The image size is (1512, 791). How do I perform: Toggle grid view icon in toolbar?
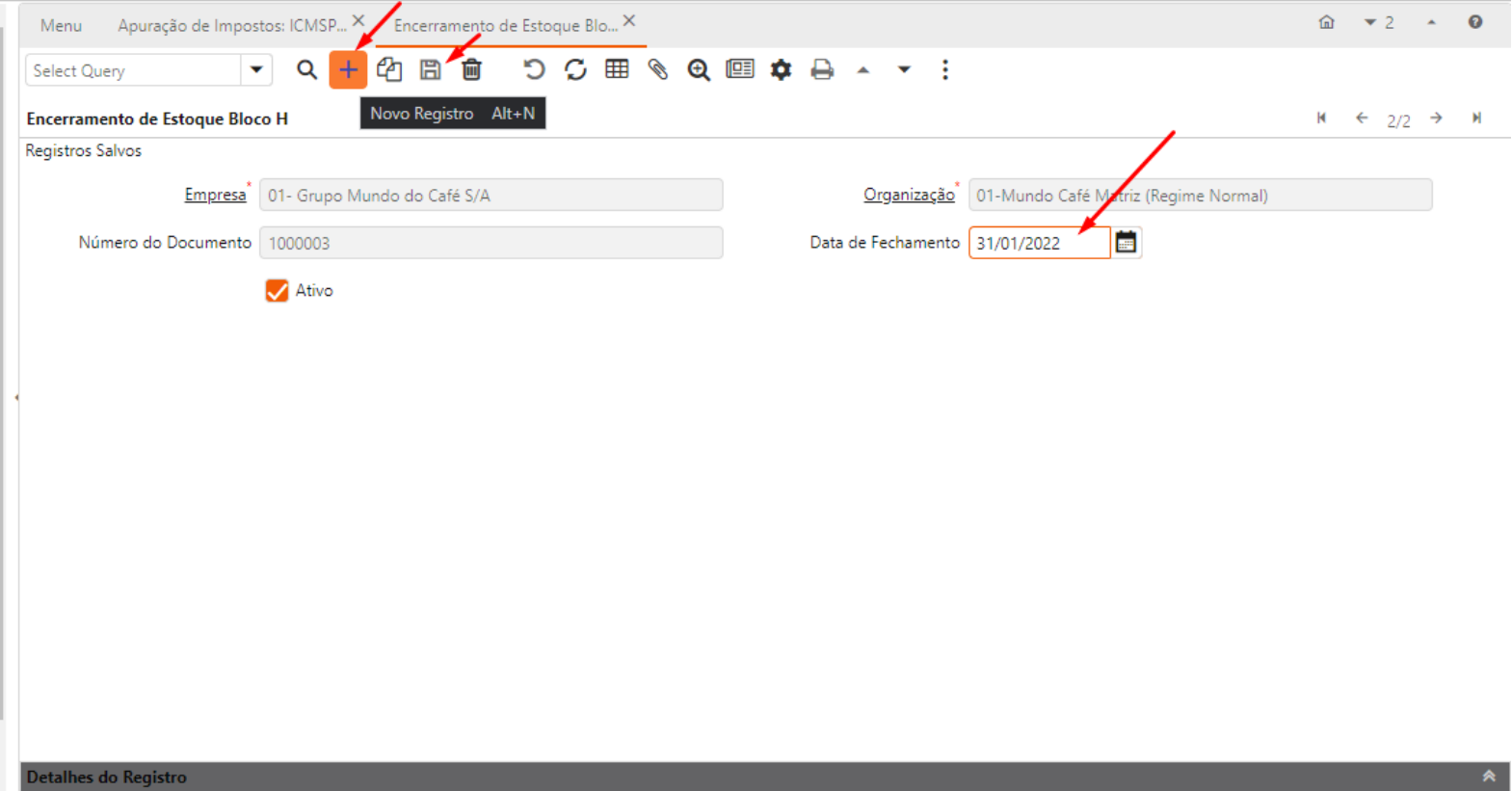[x=617, y=70]
